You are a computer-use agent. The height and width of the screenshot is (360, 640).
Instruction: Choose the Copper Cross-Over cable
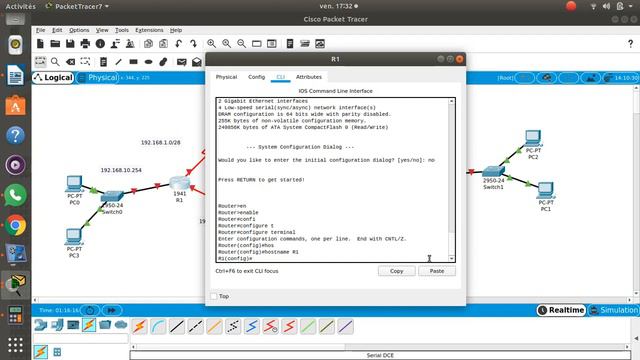(x=196, y=327)
